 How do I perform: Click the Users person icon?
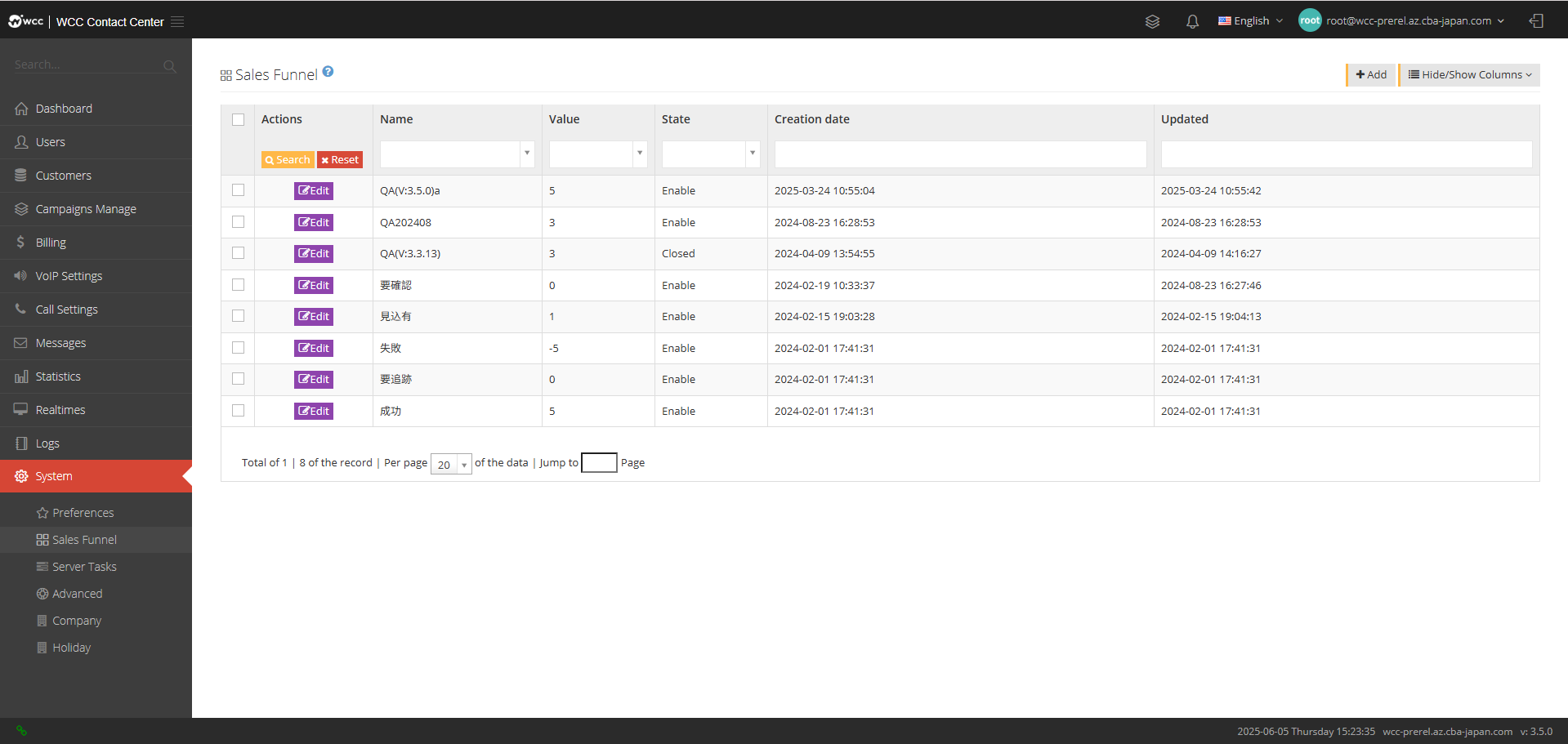21,142
